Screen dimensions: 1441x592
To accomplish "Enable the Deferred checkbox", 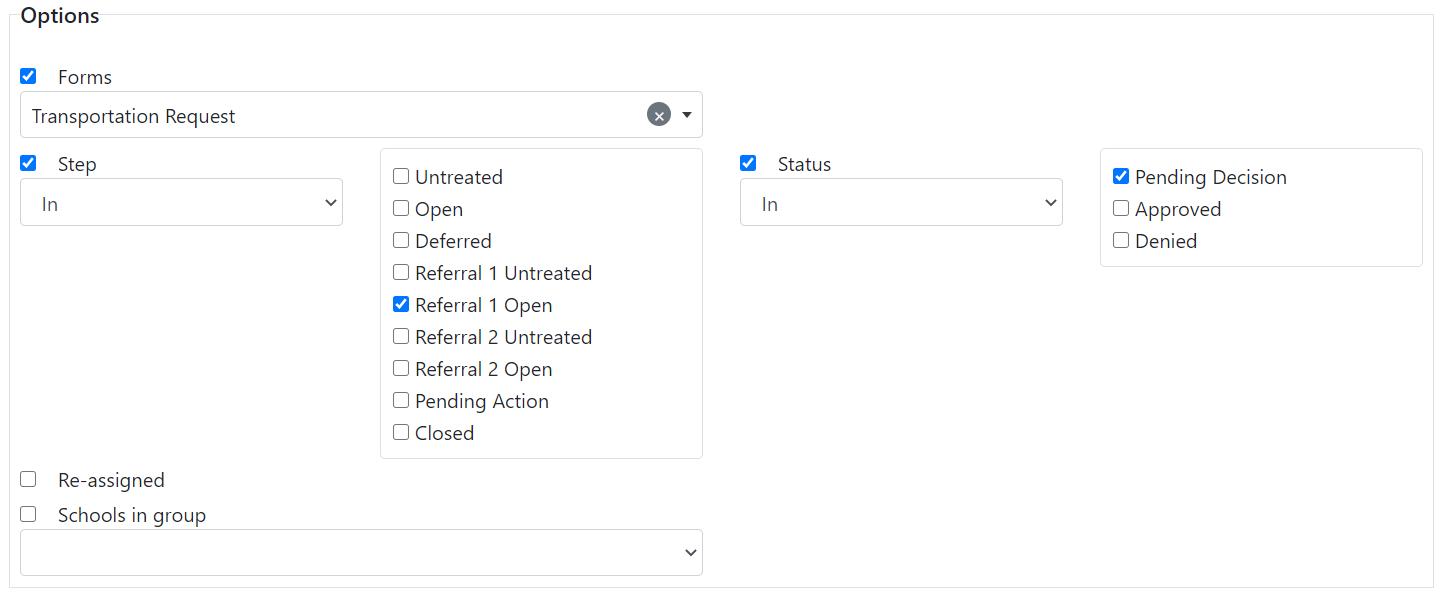I will coord(401,239).
